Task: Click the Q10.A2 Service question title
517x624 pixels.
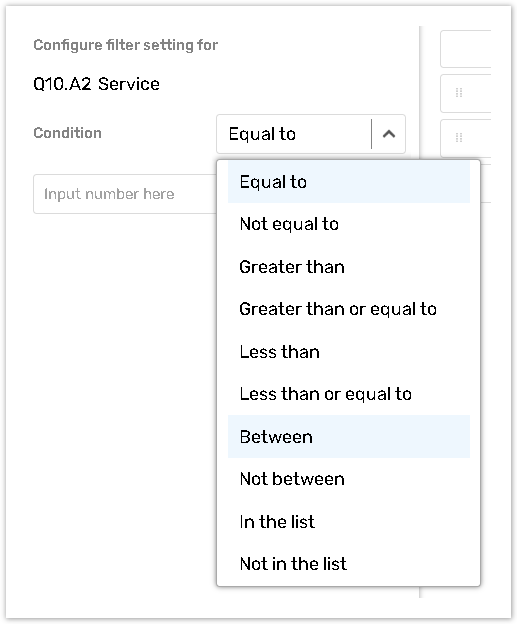Action: 96,84
